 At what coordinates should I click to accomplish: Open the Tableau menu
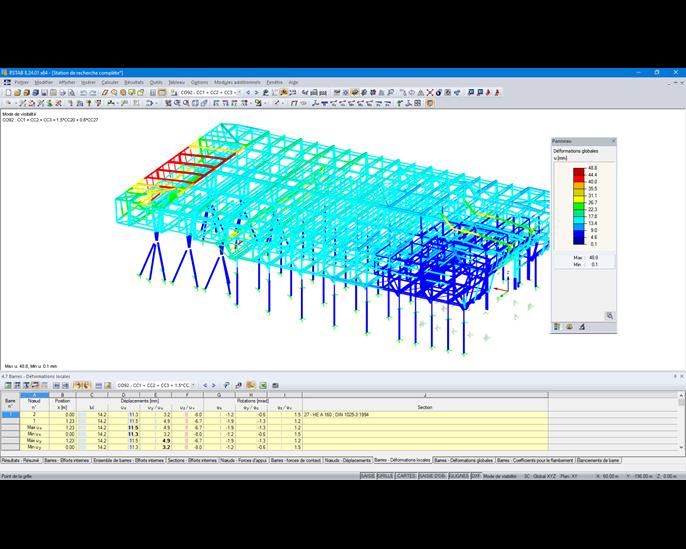coord(176,82)
